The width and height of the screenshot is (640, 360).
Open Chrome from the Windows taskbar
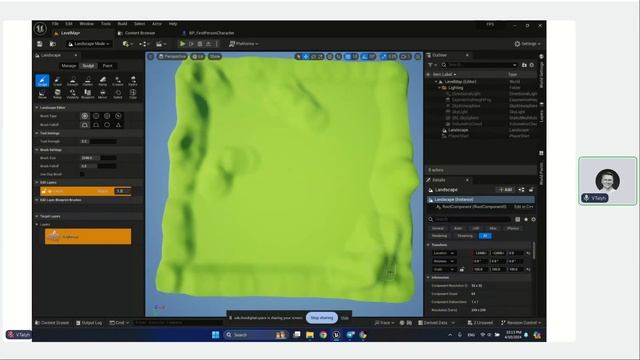(x=323, y=335)
